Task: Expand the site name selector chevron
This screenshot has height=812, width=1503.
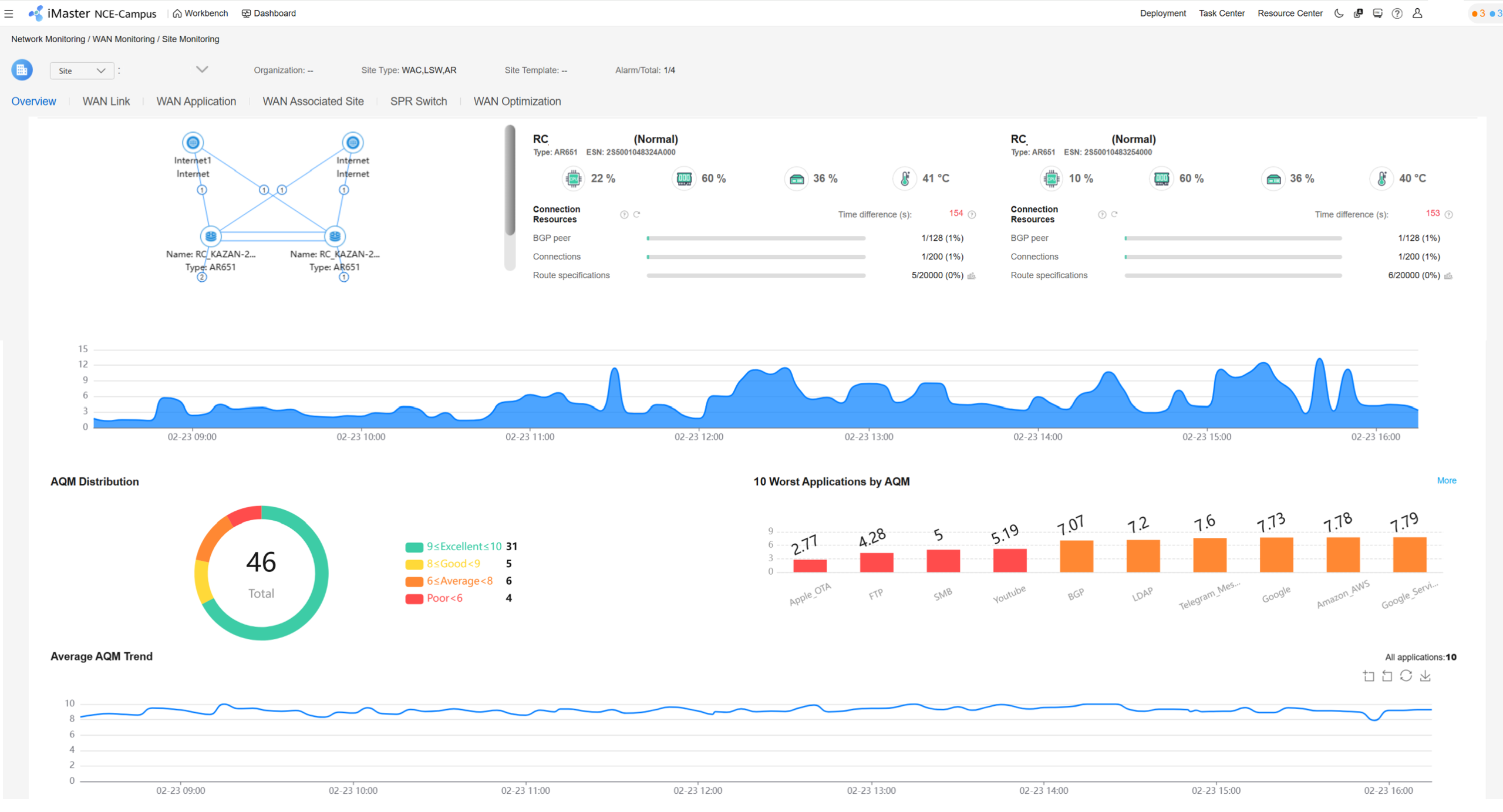Action: click(x=202, y=69)
